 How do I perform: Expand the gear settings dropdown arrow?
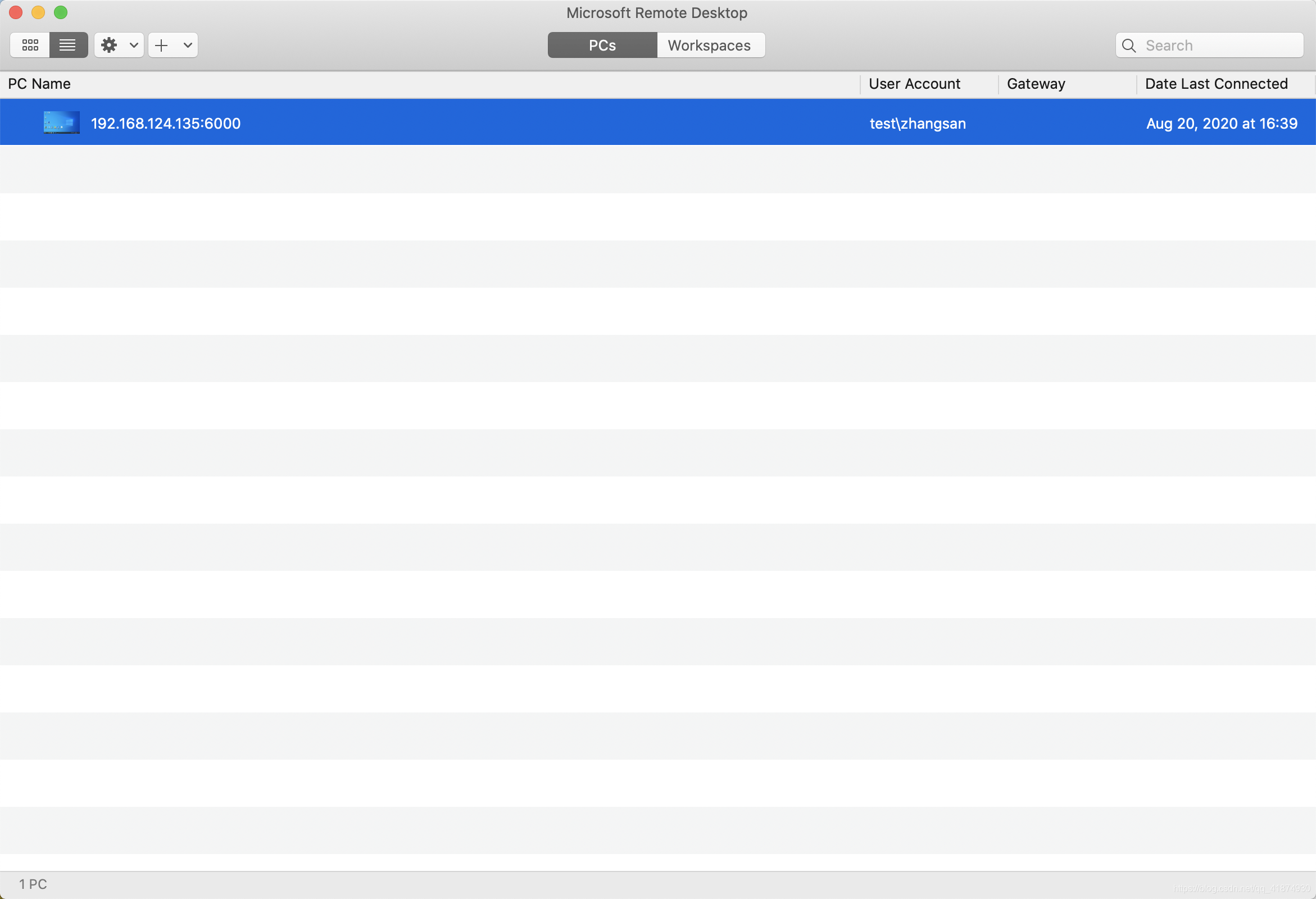(134, 46)
